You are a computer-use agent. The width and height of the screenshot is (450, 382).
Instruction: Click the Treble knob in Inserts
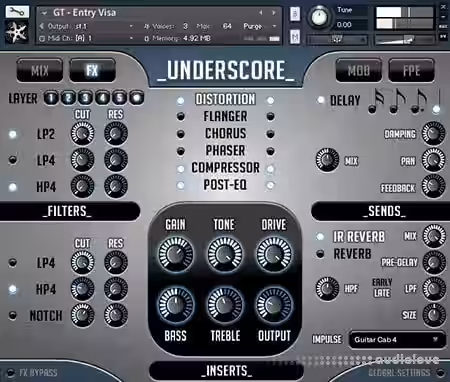tap(225, 305)
